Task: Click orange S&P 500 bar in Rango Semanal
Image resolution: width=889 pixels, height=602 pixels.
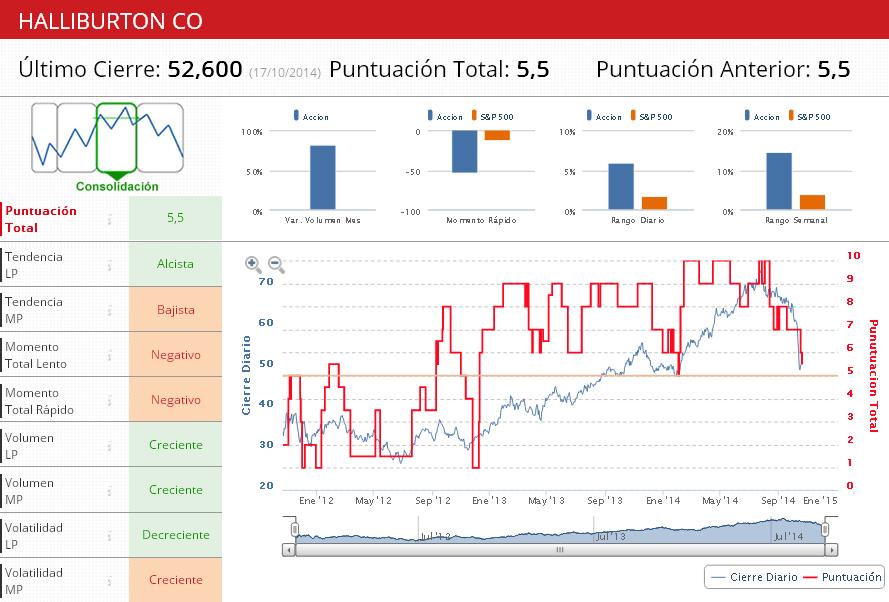Action: pyautogui.click(x=812, y=202)
